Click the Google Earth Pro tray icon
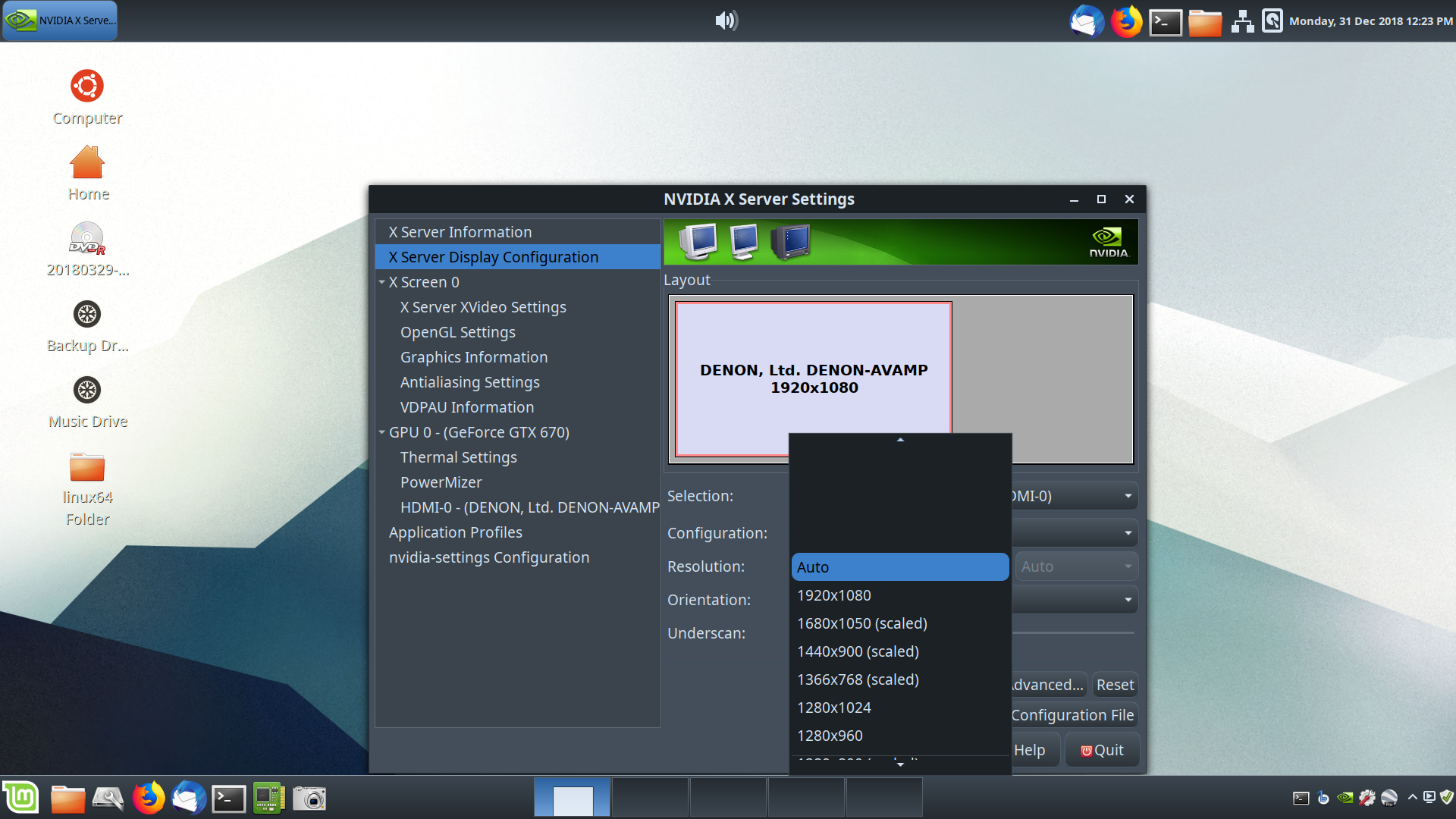Image resolution: width=1456 pixels, height=819 pixels. (1389, 798)
